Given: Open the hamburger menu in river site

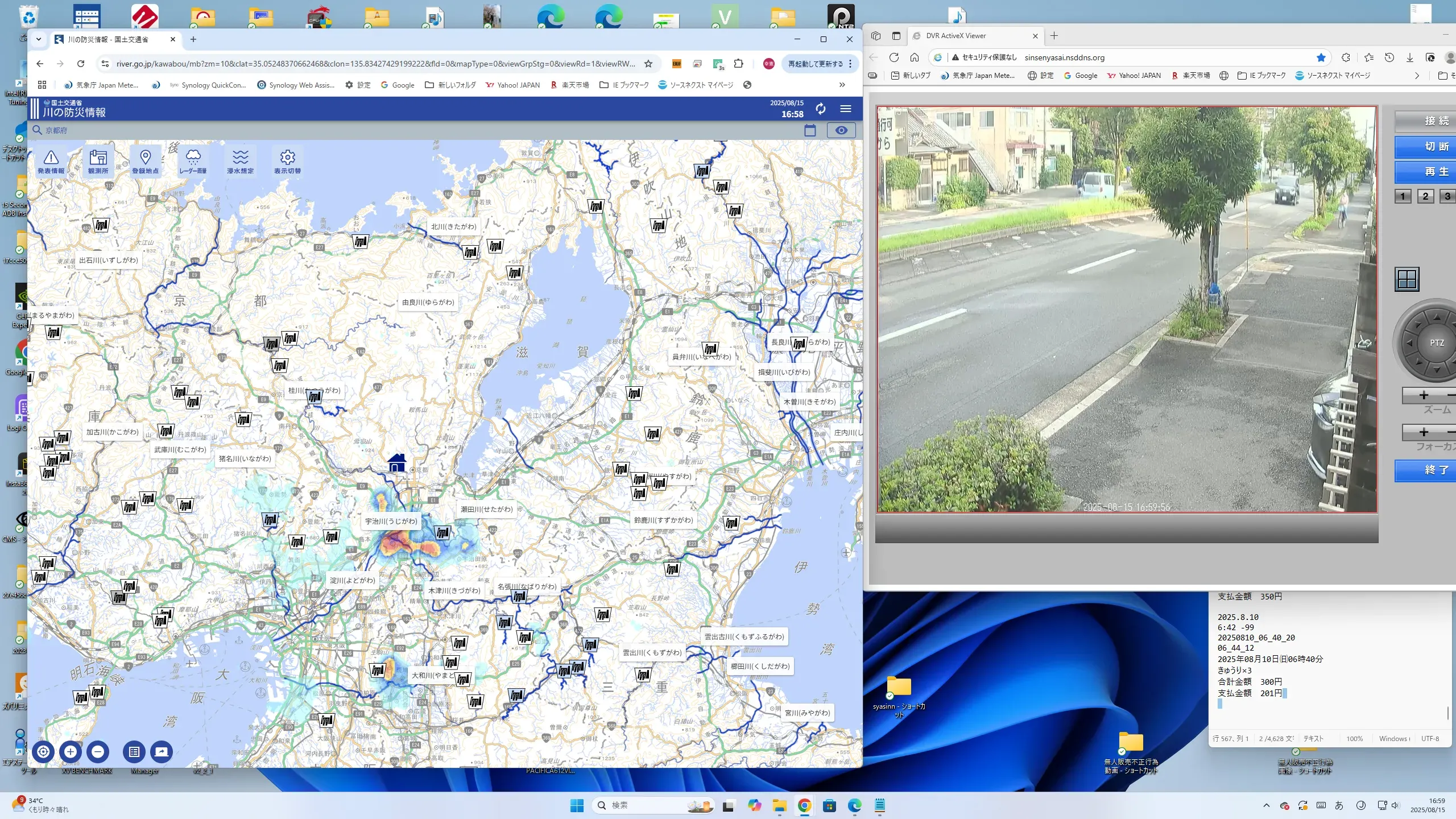Looking at the screenshot, I should tap(846, 109).
